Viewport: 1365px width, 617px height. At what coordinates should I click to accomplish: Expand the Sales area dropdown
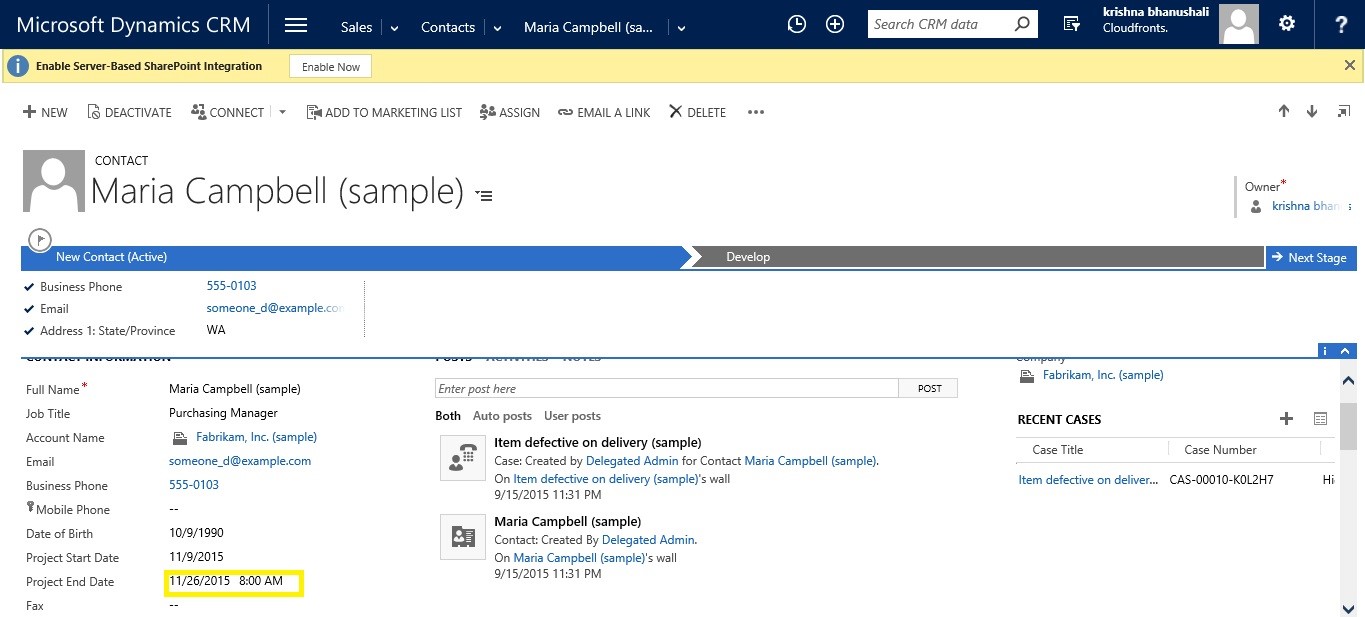(394, 28)
